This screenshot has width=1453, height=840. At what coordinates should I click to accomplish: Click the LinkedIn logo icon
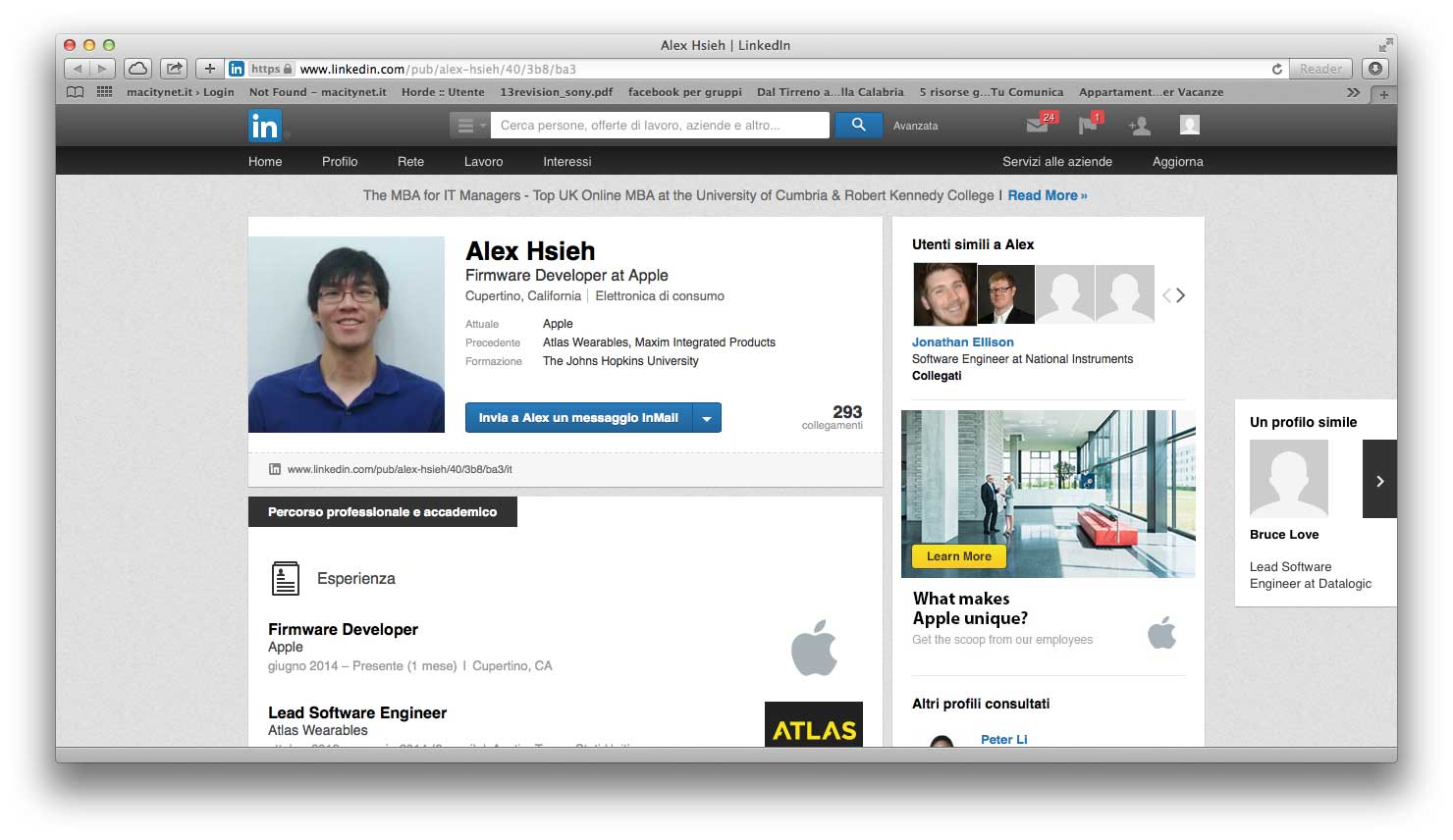[265, 126]
